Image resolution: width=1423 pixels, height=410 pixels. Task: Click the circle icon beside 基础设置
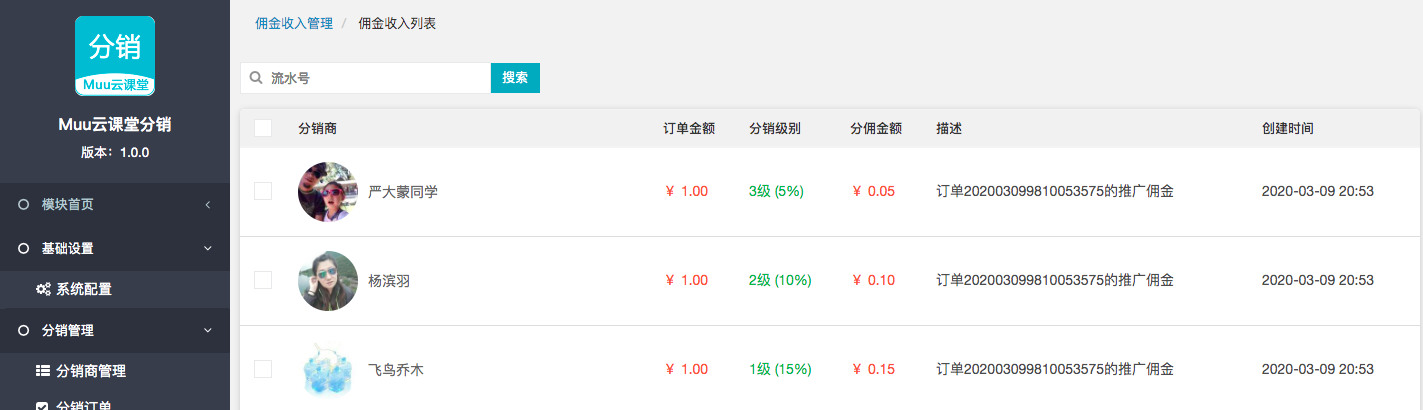(23, 248)
